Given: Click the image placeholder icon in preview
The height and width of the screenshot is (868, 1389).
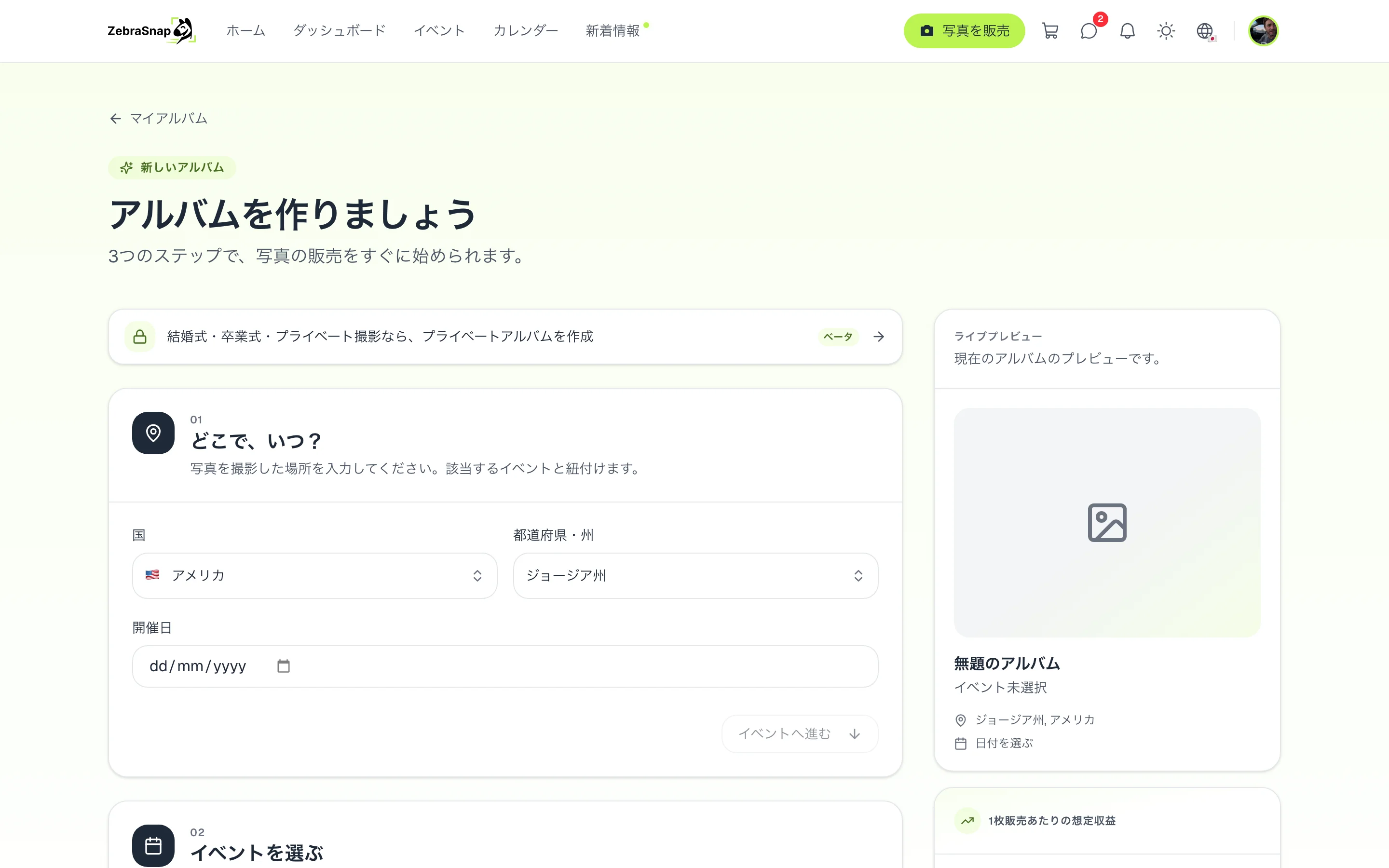Looking at the screenshot, I should click(1106, 522).
